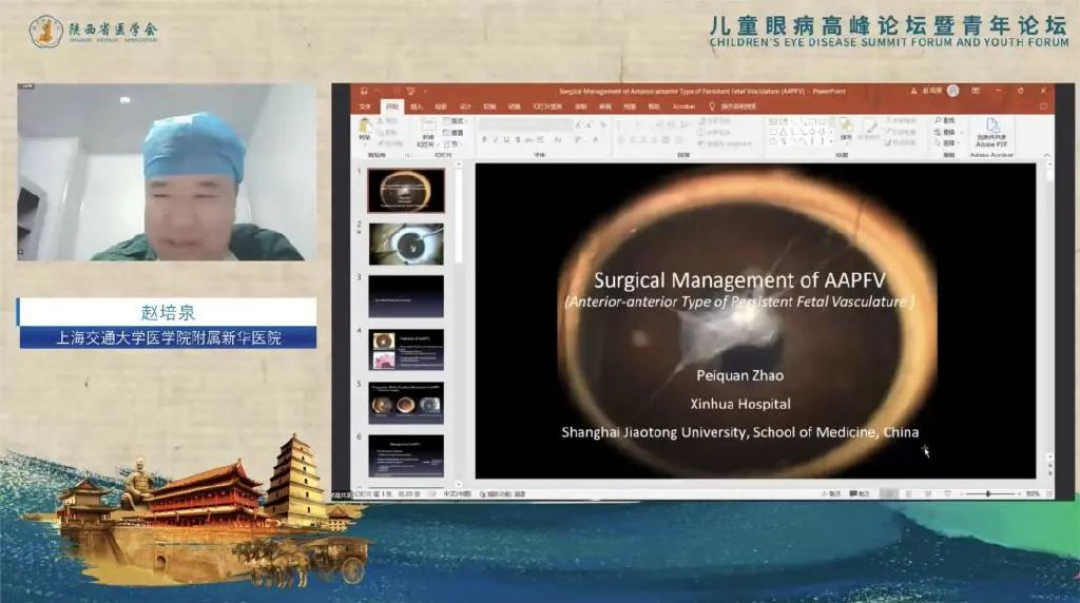Image resolution: width=1080 pixels, height=603 pixels.
Task: Click the New Slide icon
Action: 429,128
